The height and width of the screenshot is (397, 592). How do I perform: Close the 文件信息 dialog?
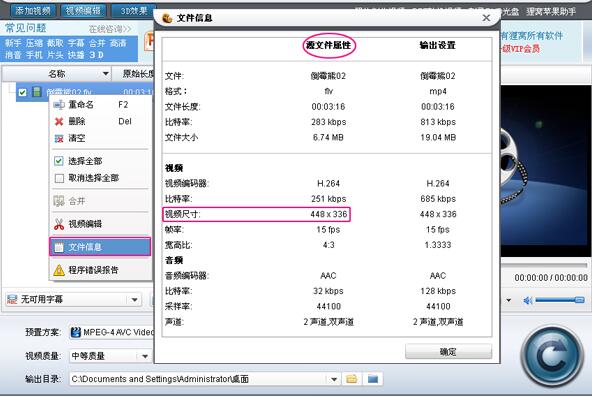[x=486, y=18]
